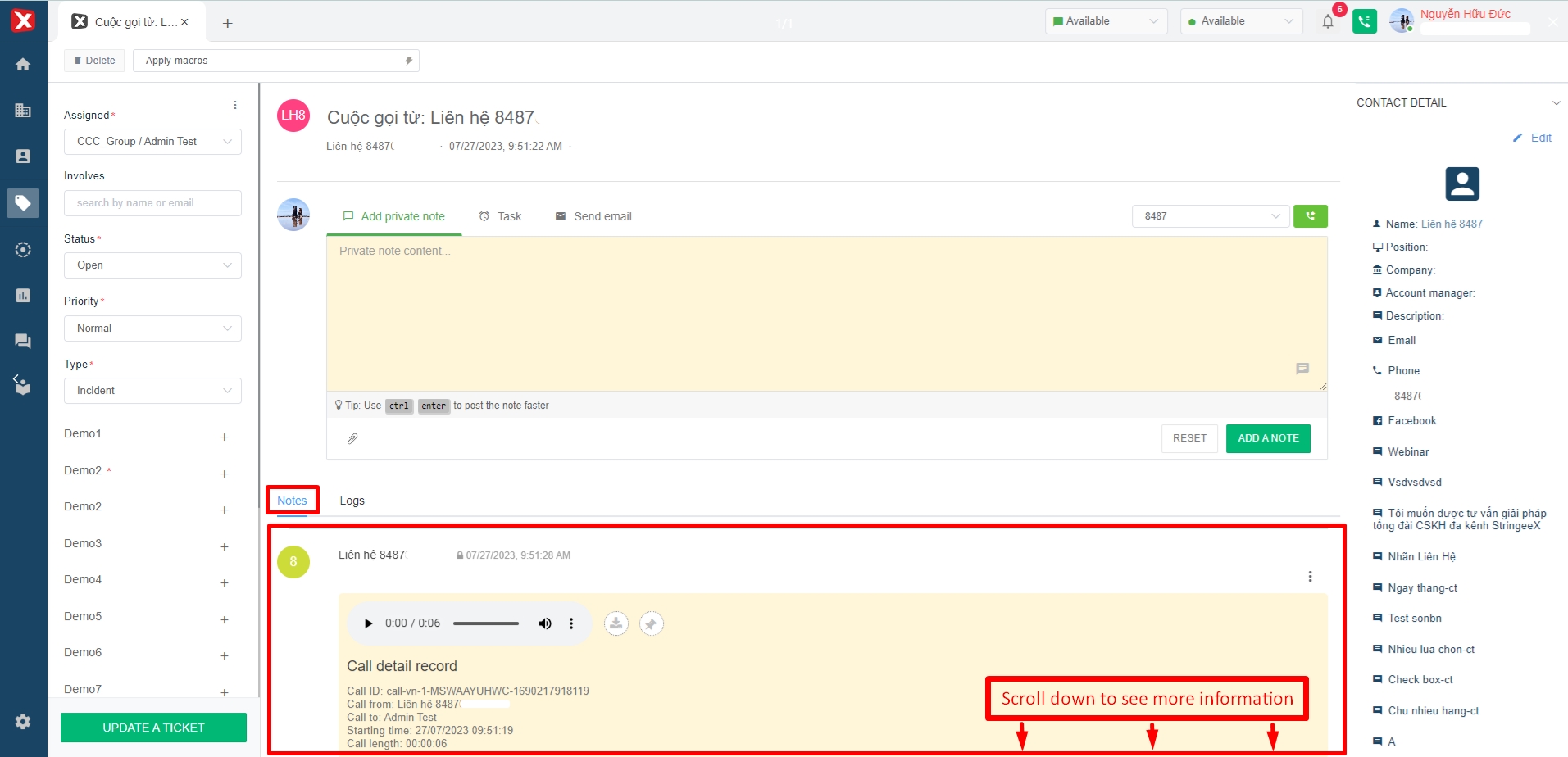Open the Status dropdown showing Open
Image resolution: width=1568 pixels, height=757 pixels.
point(152,265)
